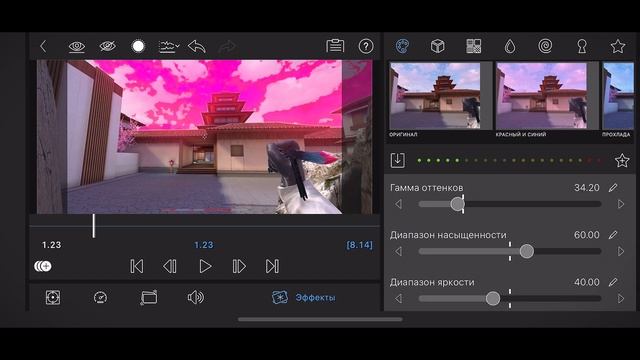Decrease Гамма оттенков with left arrow
This screenshot has width=640, height=360.
398,204
